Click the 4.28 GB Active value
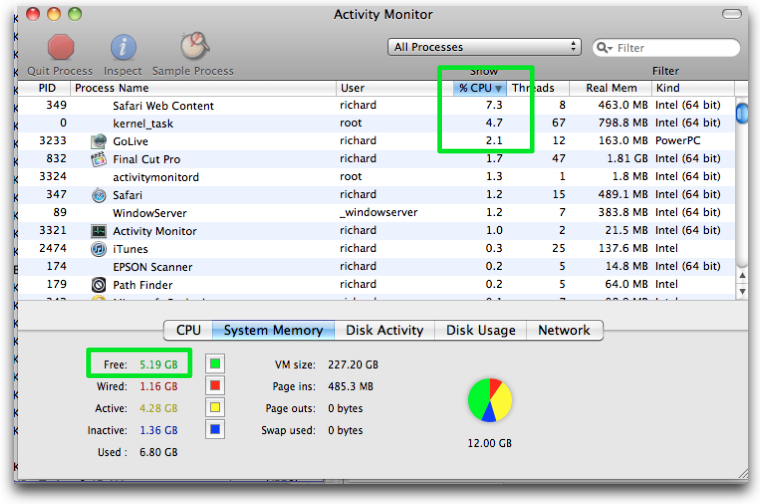The image size is (760, 504). [x=158, y=408]
